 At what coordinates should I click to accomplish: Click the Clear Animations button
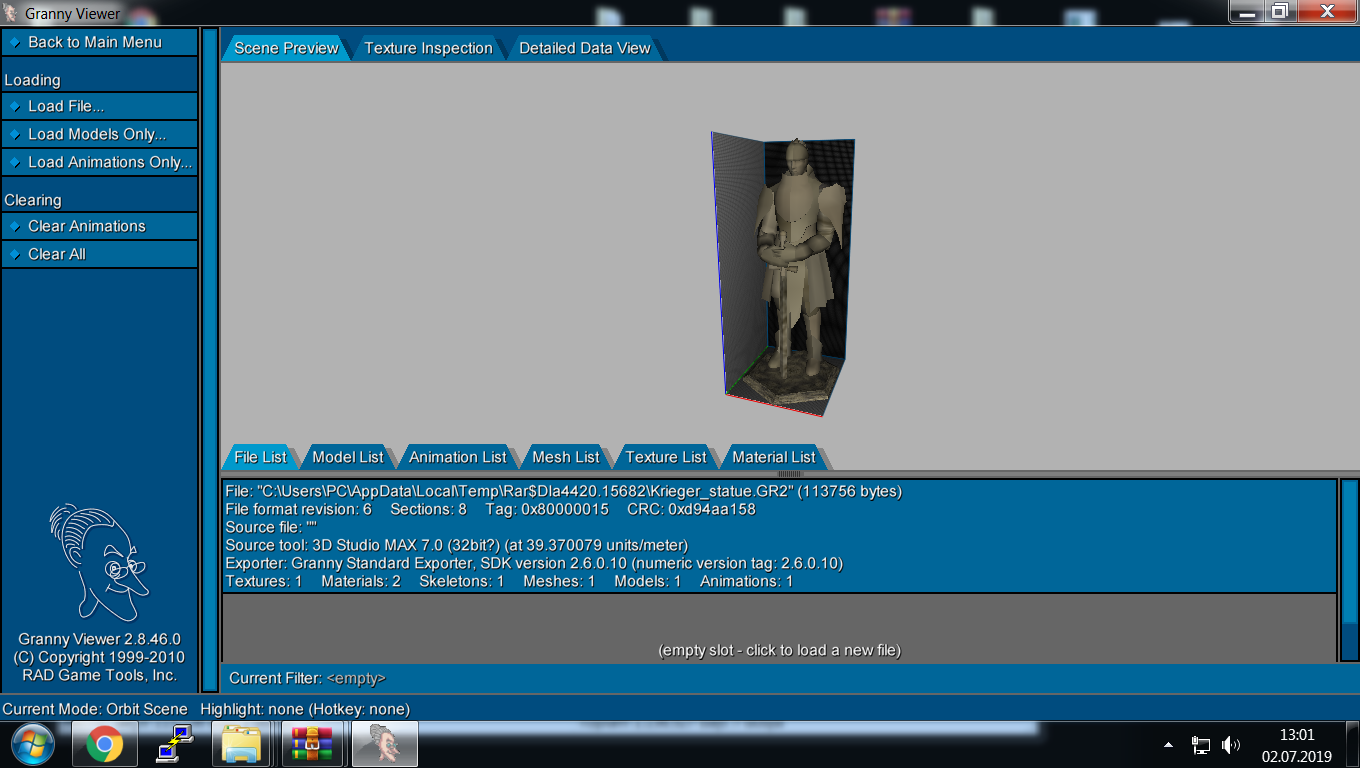(100, 226)
